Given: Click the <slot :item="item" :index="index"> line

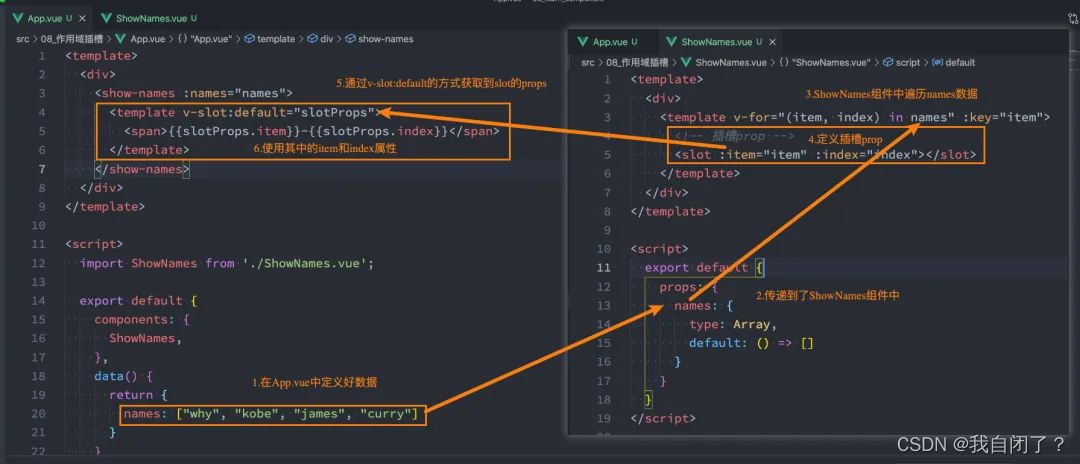Looking at the screenshot, I should pos(825,155).
